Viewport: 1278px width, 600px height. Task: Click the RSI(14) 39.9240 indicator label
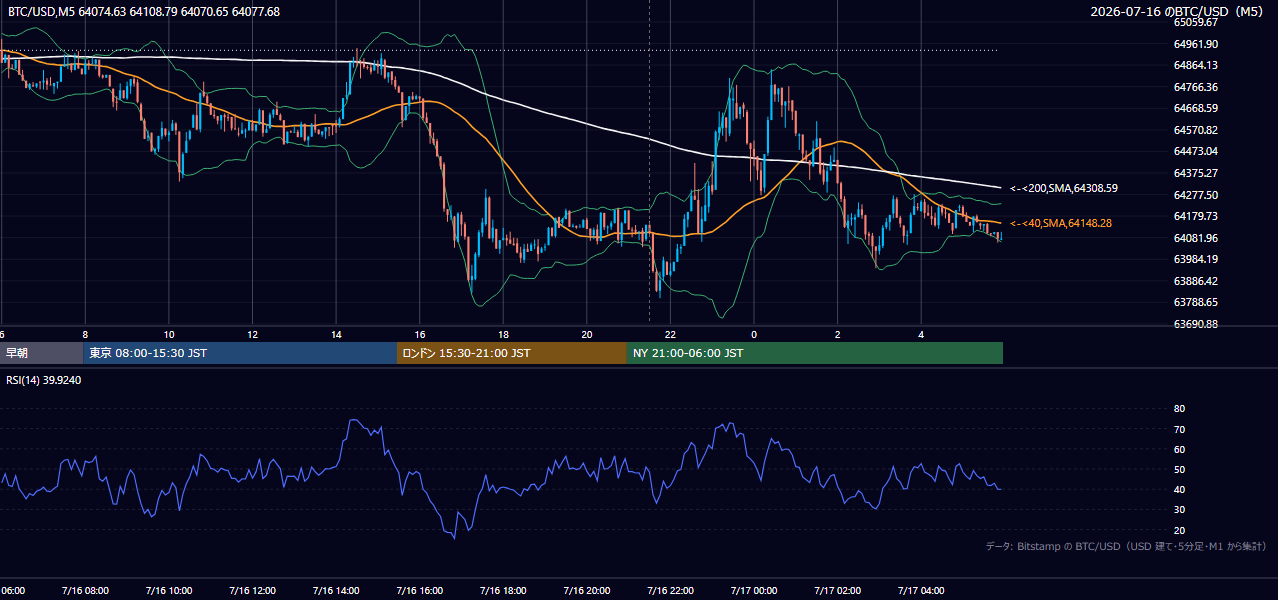tap(44, 380)
